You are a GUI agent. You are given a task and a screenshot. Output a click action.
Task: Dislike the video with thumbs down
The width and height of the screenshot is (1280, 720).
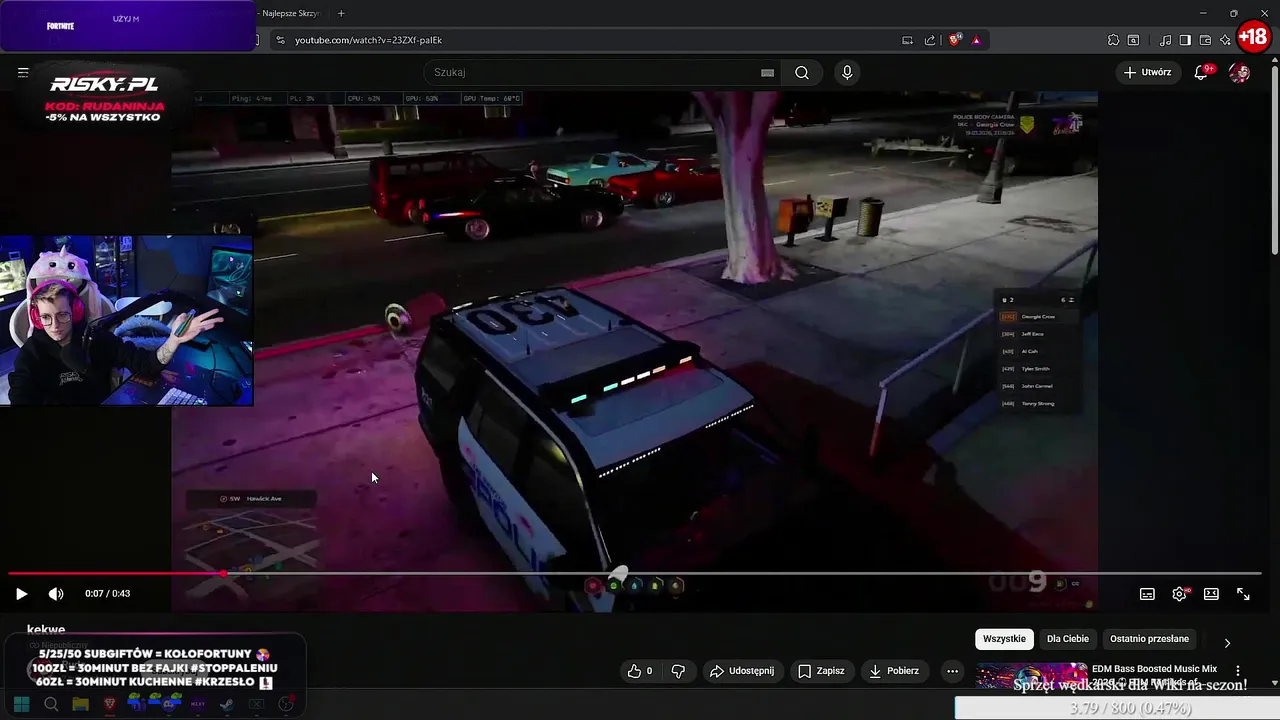(x=678, y=671)
